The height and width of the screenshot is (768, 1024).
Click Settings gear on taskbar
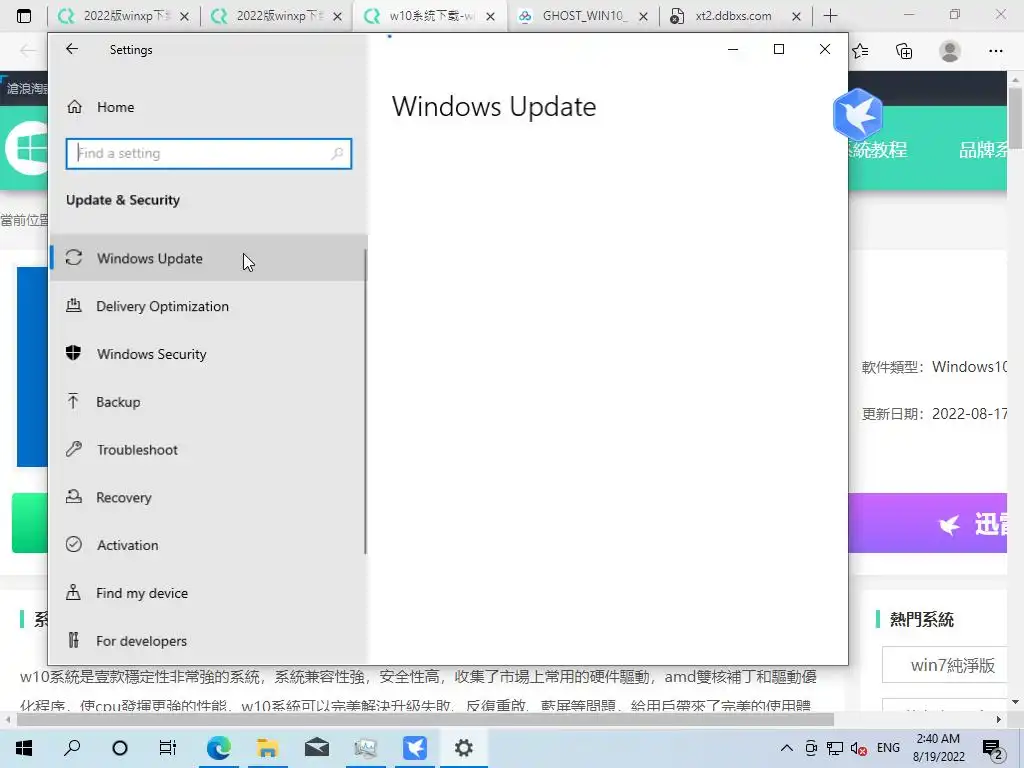(464, 748)
